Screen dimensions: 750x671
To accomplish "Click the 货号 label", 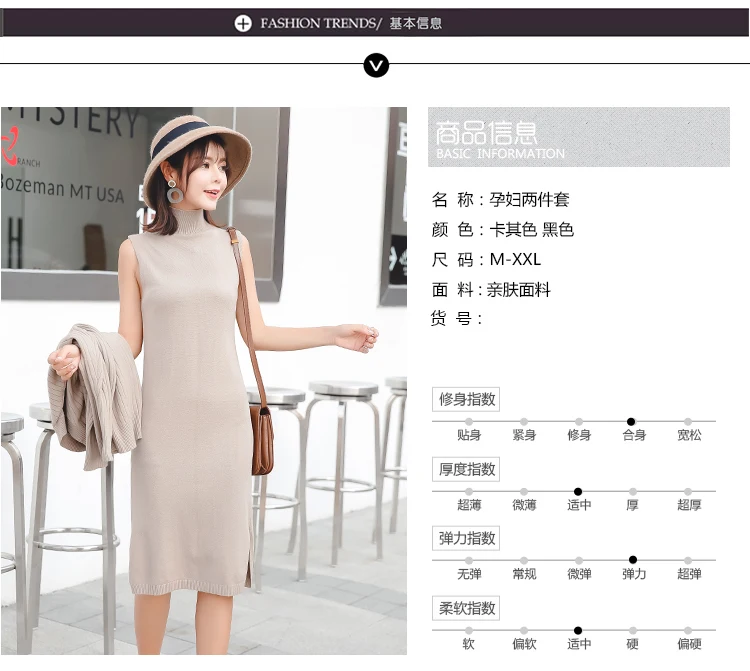I will (x=456, y=318).
